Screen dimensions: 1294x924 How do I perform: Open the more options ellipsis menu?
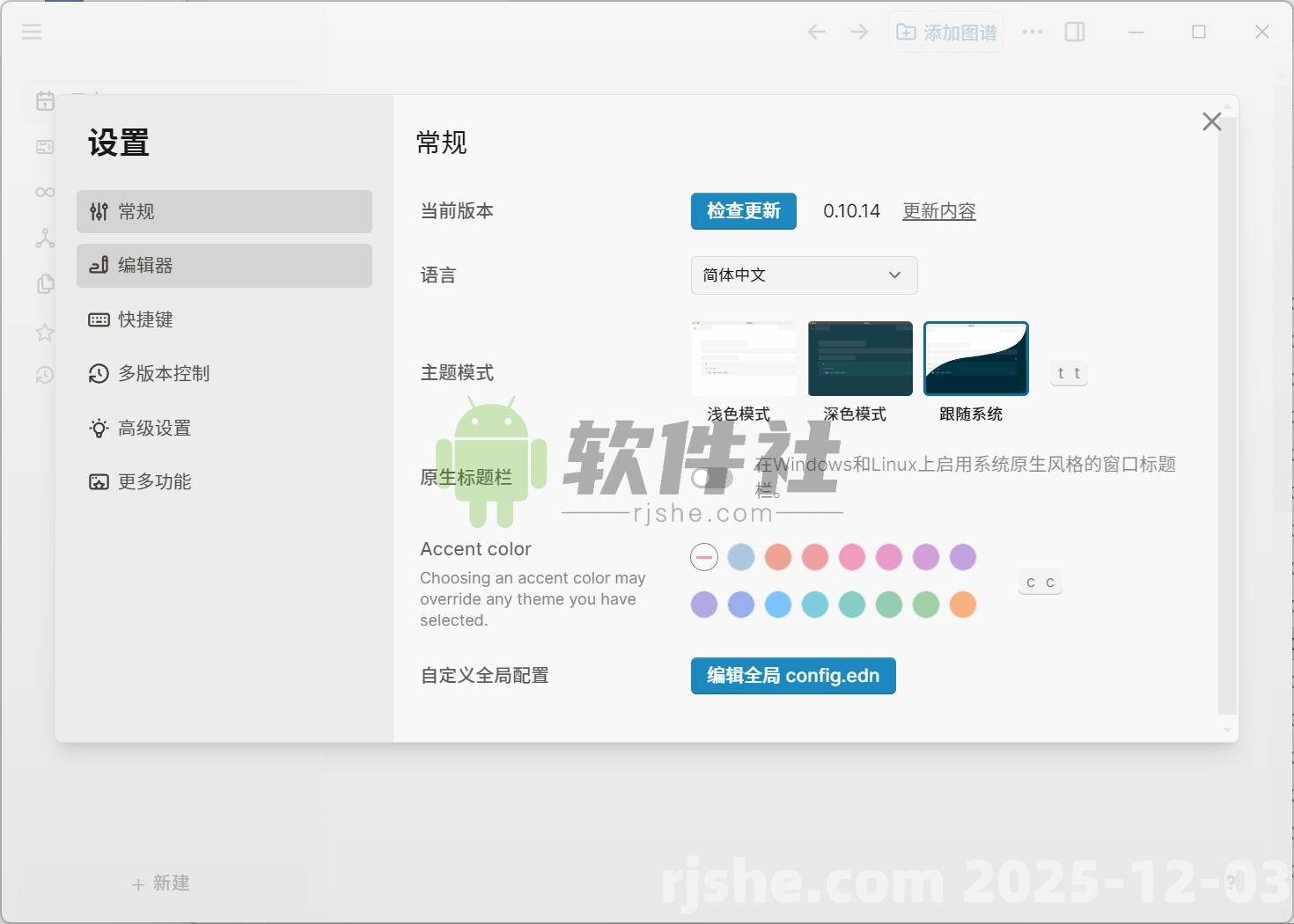pyautogui.click(x=1032, y=32)
